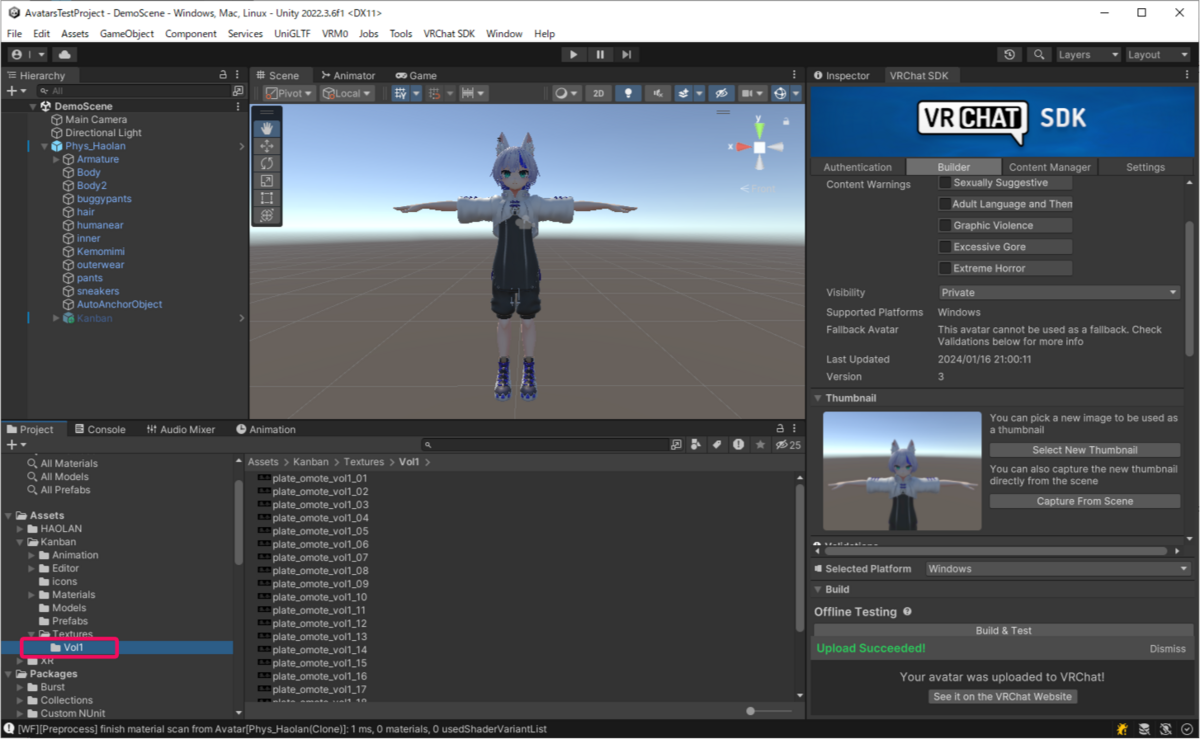Select the Scale tool in Scene overlay
The height and width of the screenshot is (739, 1200).
(x=267, y=181)
